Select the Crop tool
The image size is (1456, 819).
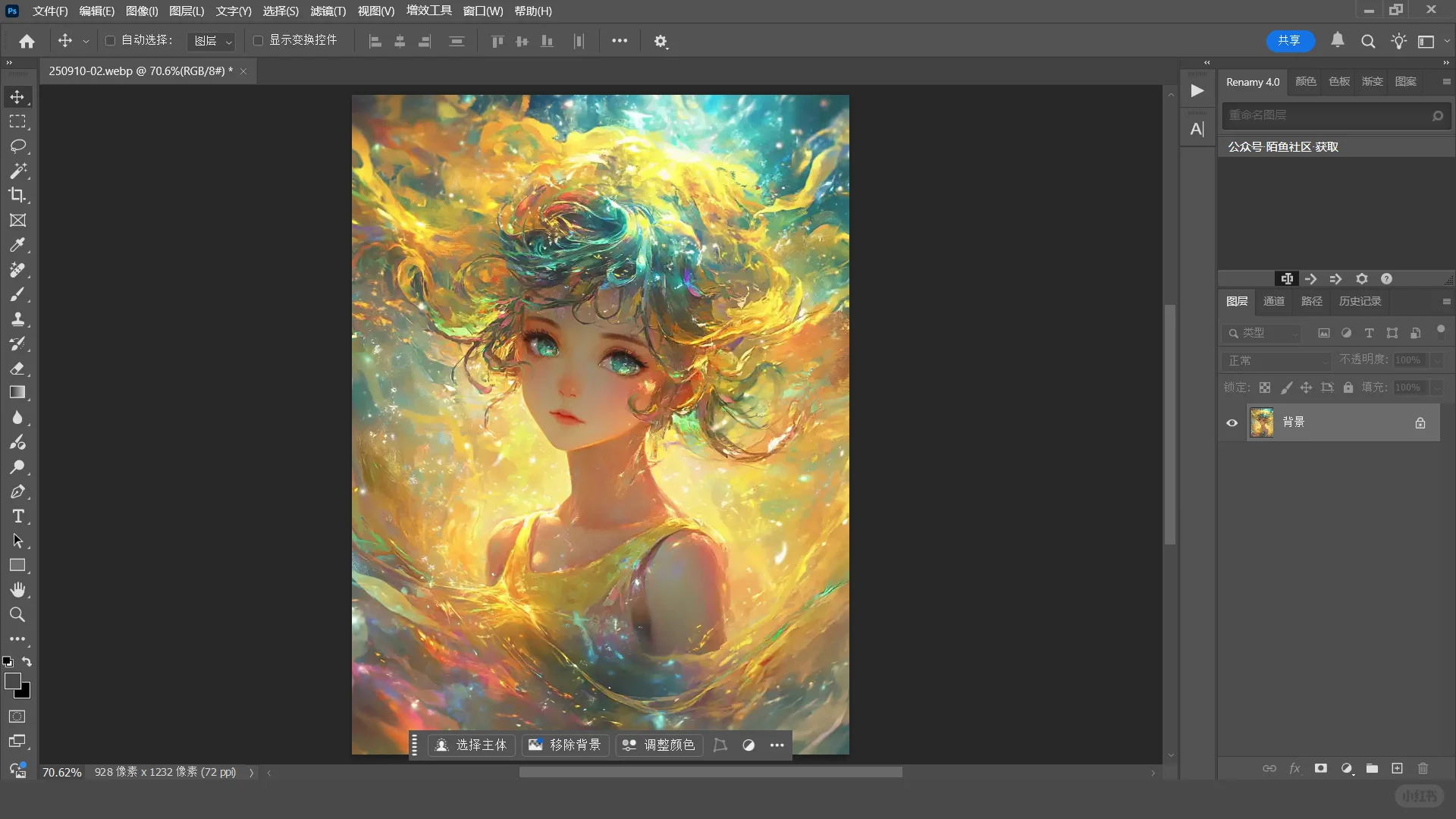tap(17, 195)
